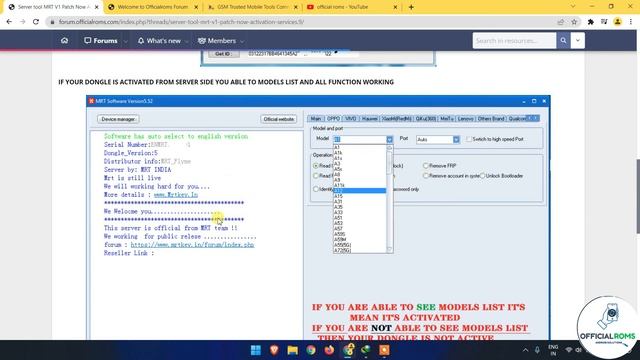Expand the What's new menu chevron
Viewport: 640px width, 360px height.
pyautogui.click(x=187, y=41)
